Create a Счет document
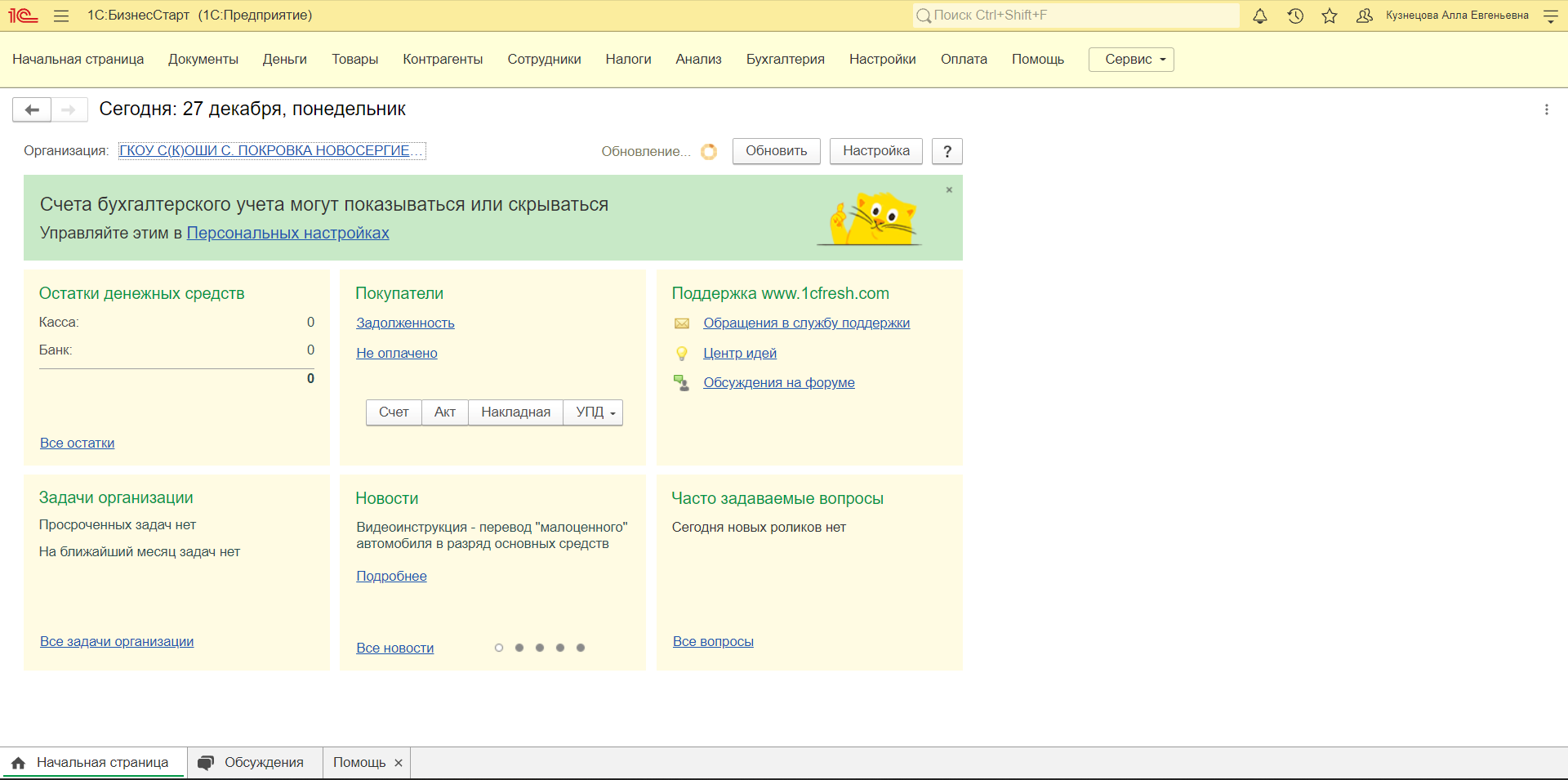1568x780 pixels. pos(394,412)
